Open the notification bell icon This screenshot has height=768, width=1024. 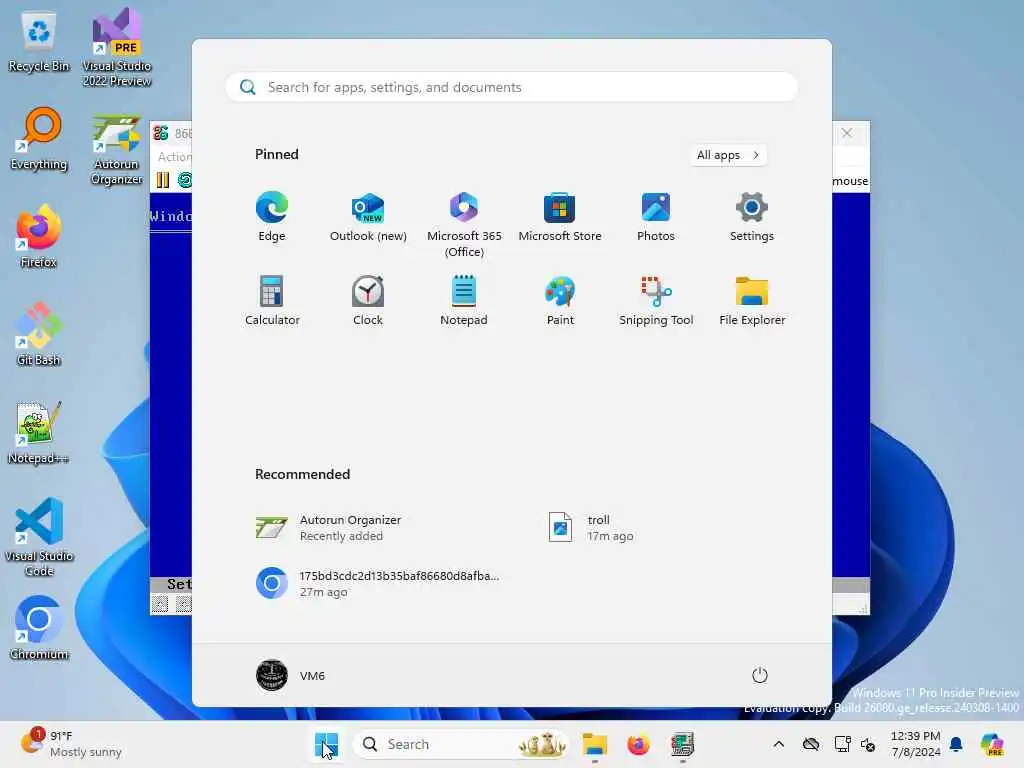956,744
